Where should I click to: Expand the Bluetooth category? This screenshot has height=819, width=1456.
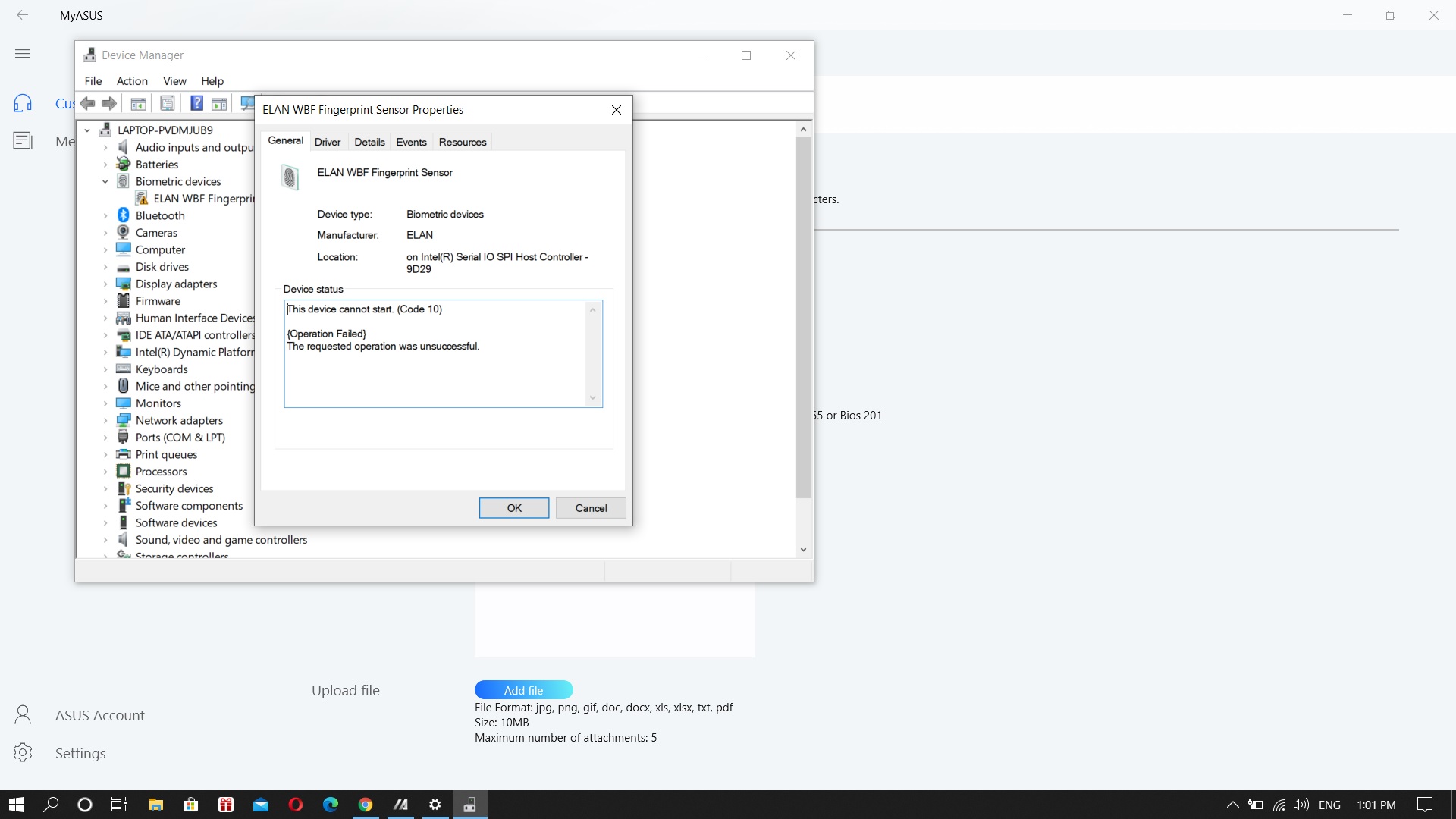(x=106, y=215)
